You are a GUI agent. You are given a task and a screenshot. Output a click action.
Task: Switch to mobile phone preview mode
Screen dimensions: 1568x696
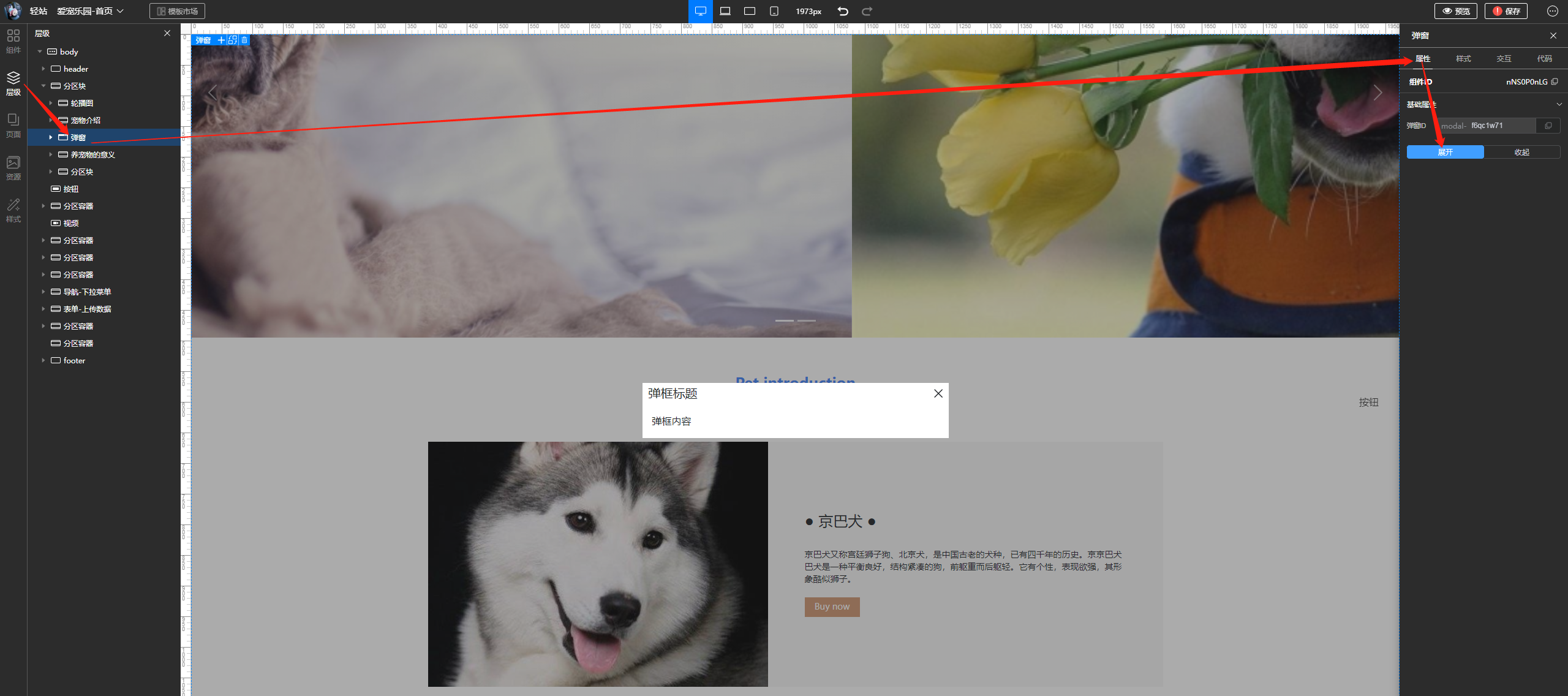pos(774,11)
